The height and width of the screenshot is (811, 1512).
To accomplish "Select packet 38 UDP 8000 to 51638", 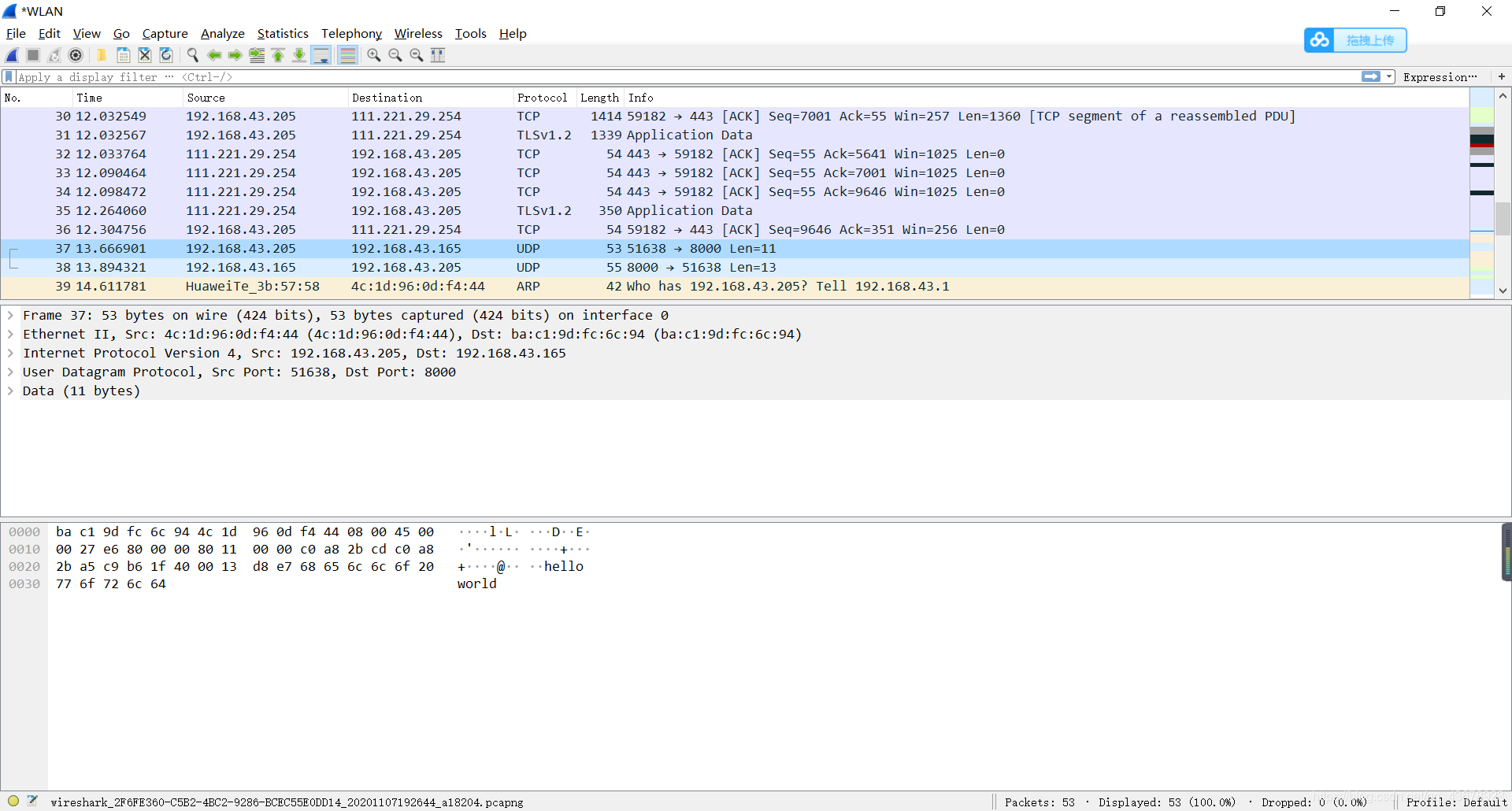I will pos(735,268).
